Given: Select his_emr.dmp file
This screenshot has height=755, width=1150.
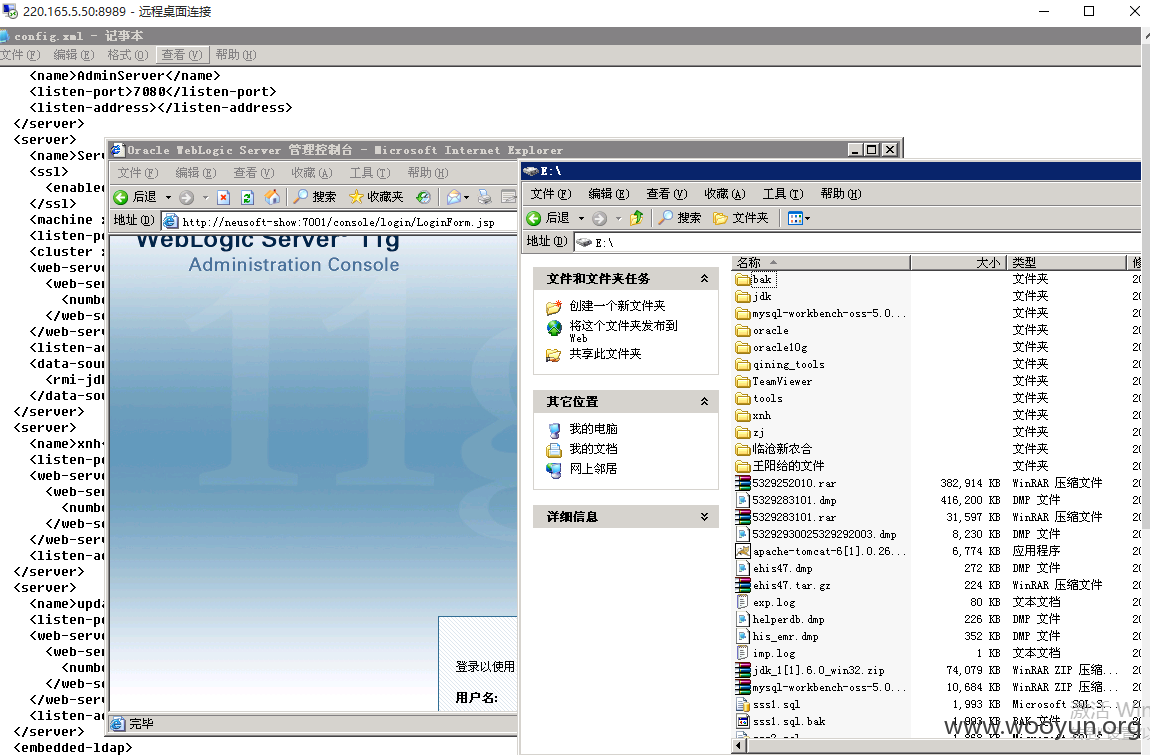Looking at the screenshot, I should click(x=777, y=636).
